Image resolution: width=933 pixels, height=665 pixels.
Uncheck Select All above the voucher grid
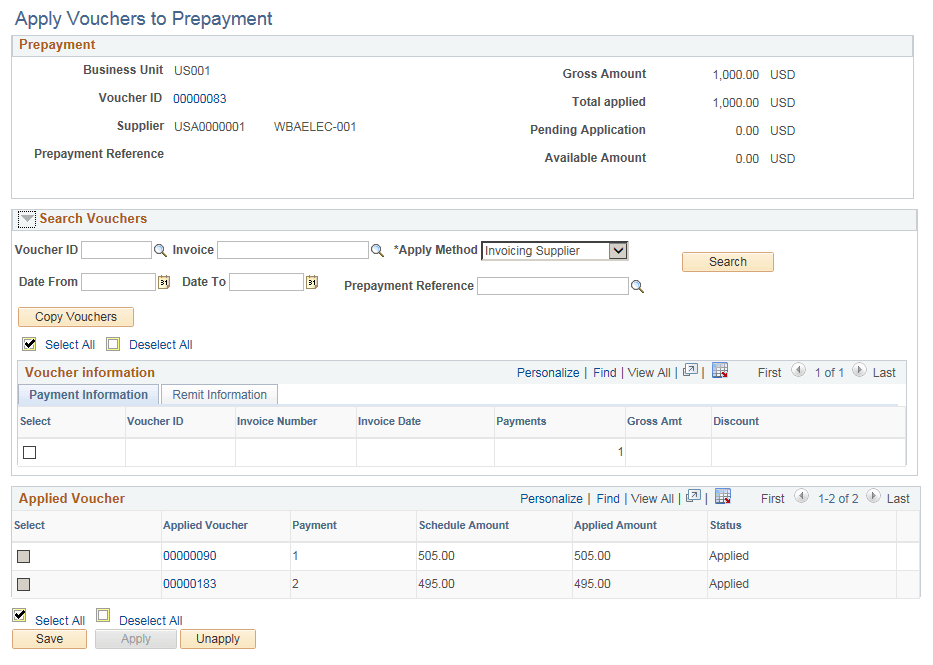pyautogui.click(x=29, y=344)
